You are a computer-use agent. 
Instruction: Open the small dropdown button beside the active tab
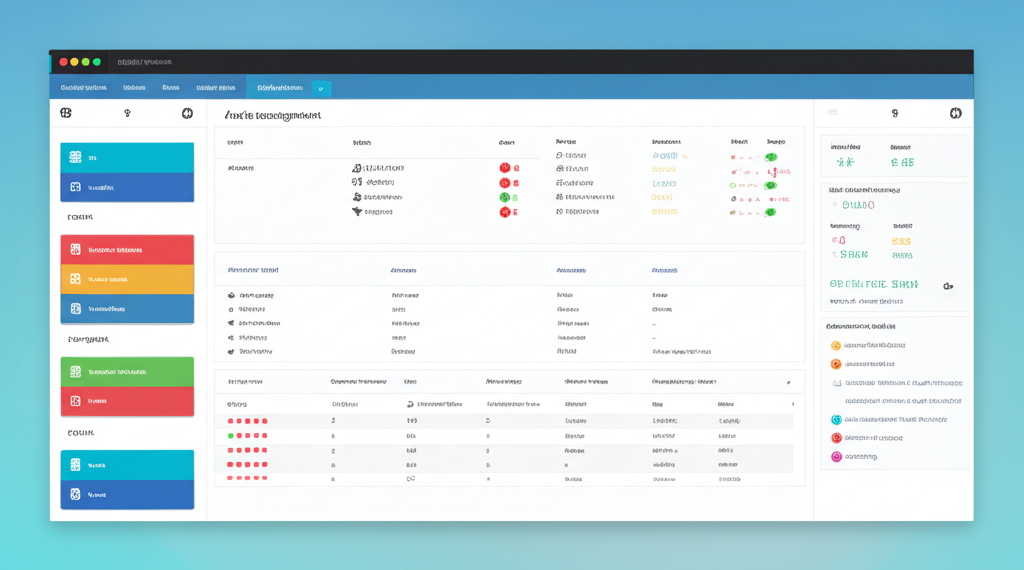click(x=321, y=88)
